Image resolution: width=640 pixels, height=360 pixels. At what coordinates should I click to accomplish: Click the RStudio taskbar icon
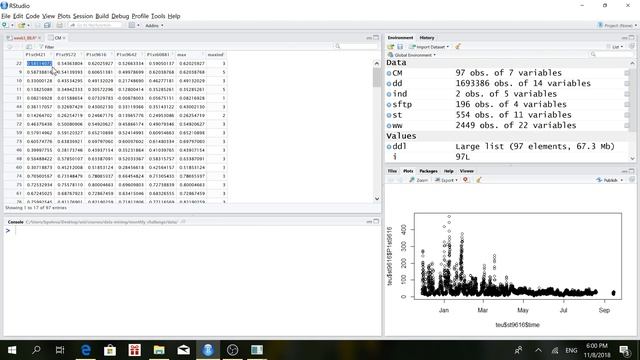pyautogui.click(x=208, y=350)
